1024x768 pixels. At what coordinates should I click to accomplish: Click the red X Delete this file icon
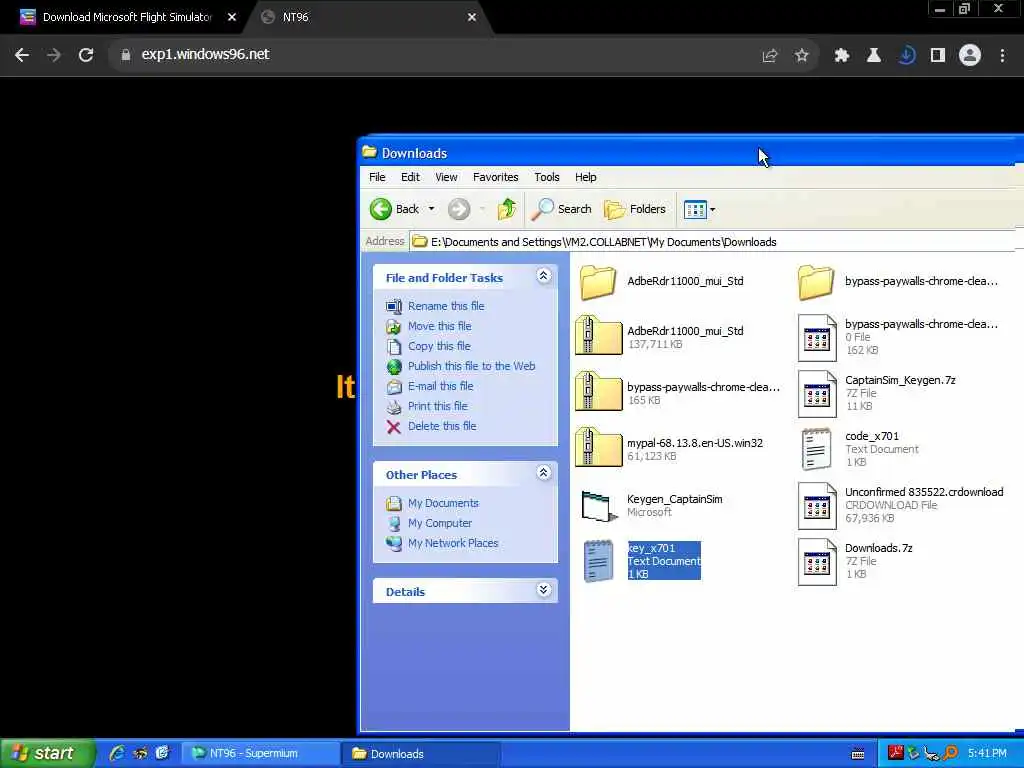[393, 427]
